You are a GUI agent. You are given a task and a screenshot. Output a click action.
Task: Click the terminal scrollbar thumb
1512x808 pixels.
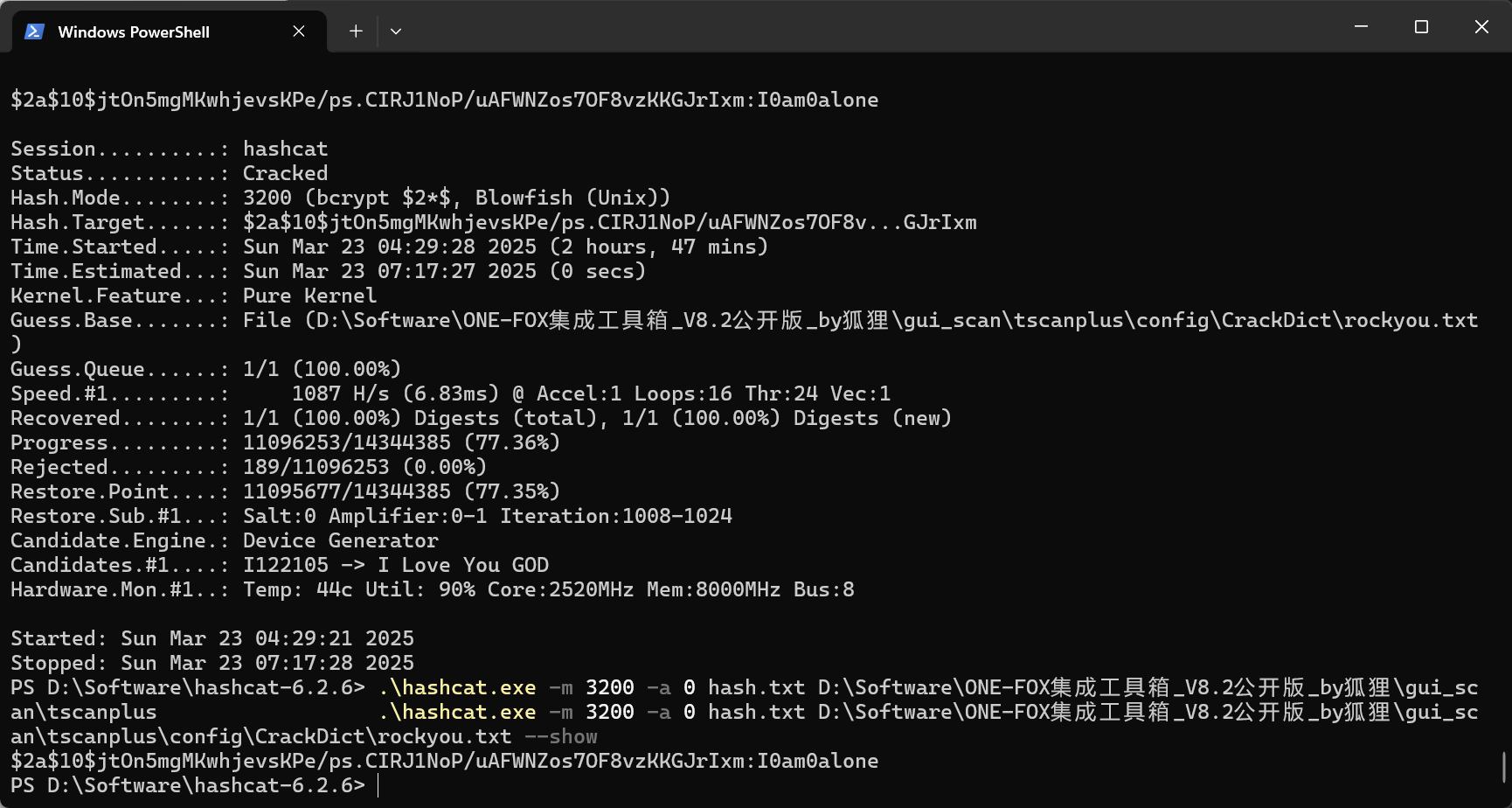[x=1504, y=767]
